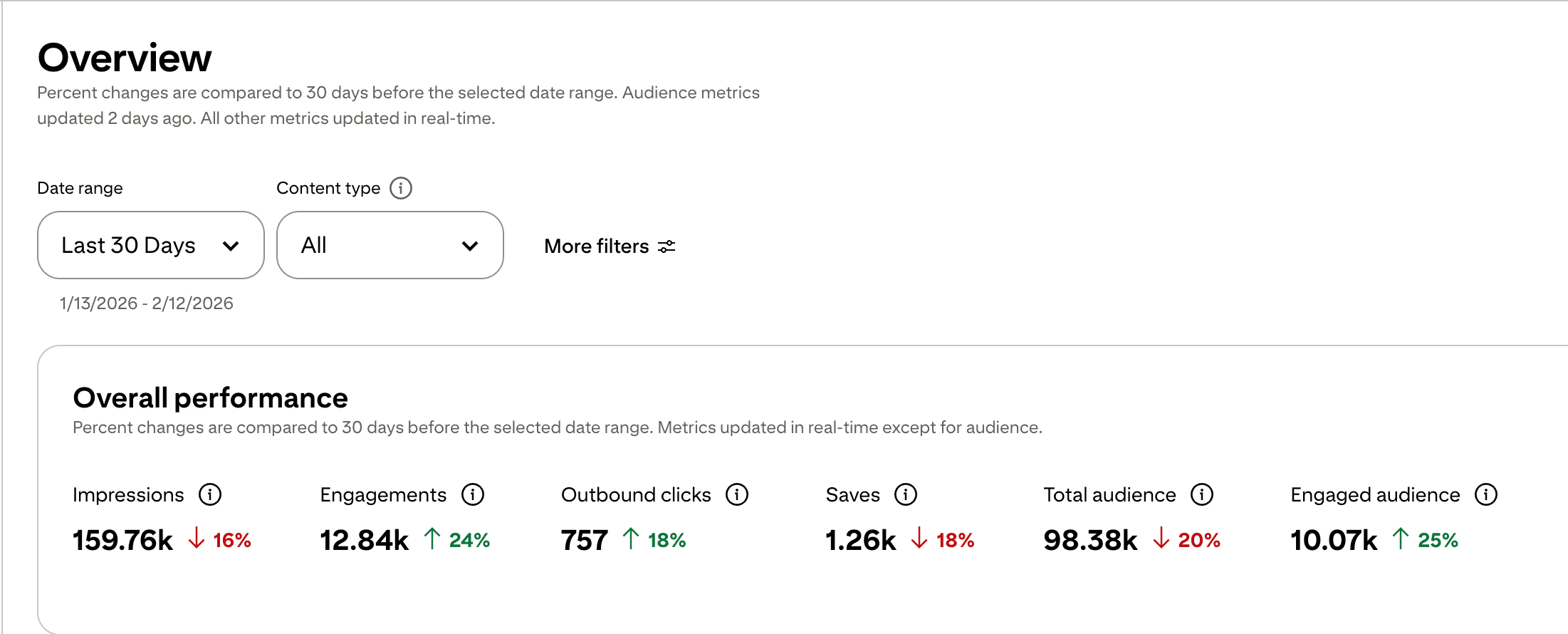This screenshot has height=634, width=1568.
Task: Click the Engaged audience info icon
Action: click(x=1486, y=494)
